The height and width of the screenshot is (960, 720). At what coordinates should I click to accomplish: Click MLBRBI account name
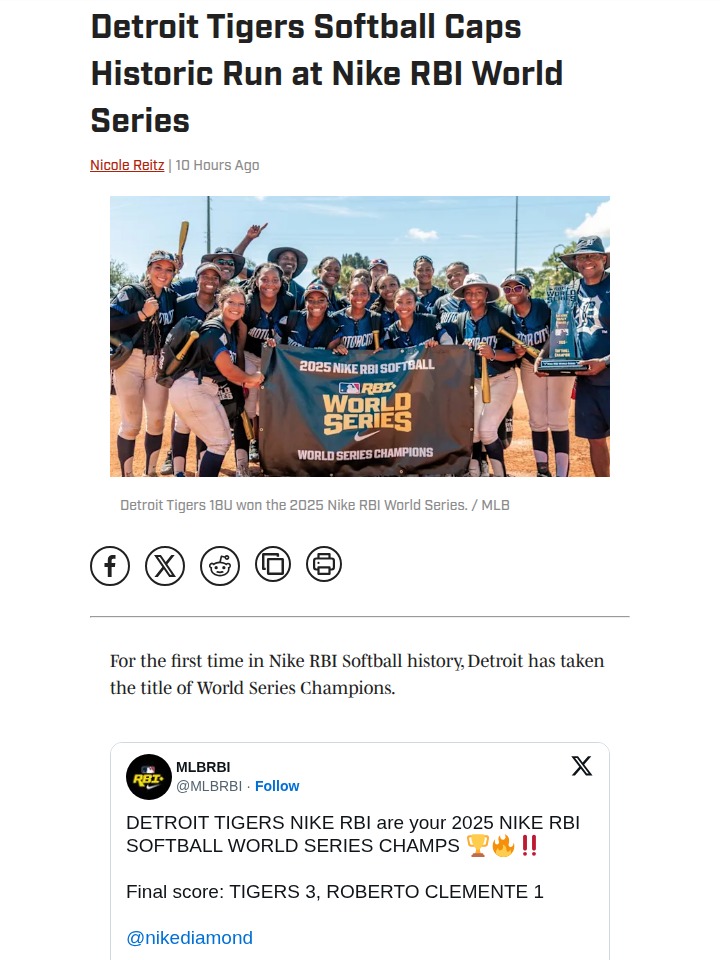(x=203, y=767)
